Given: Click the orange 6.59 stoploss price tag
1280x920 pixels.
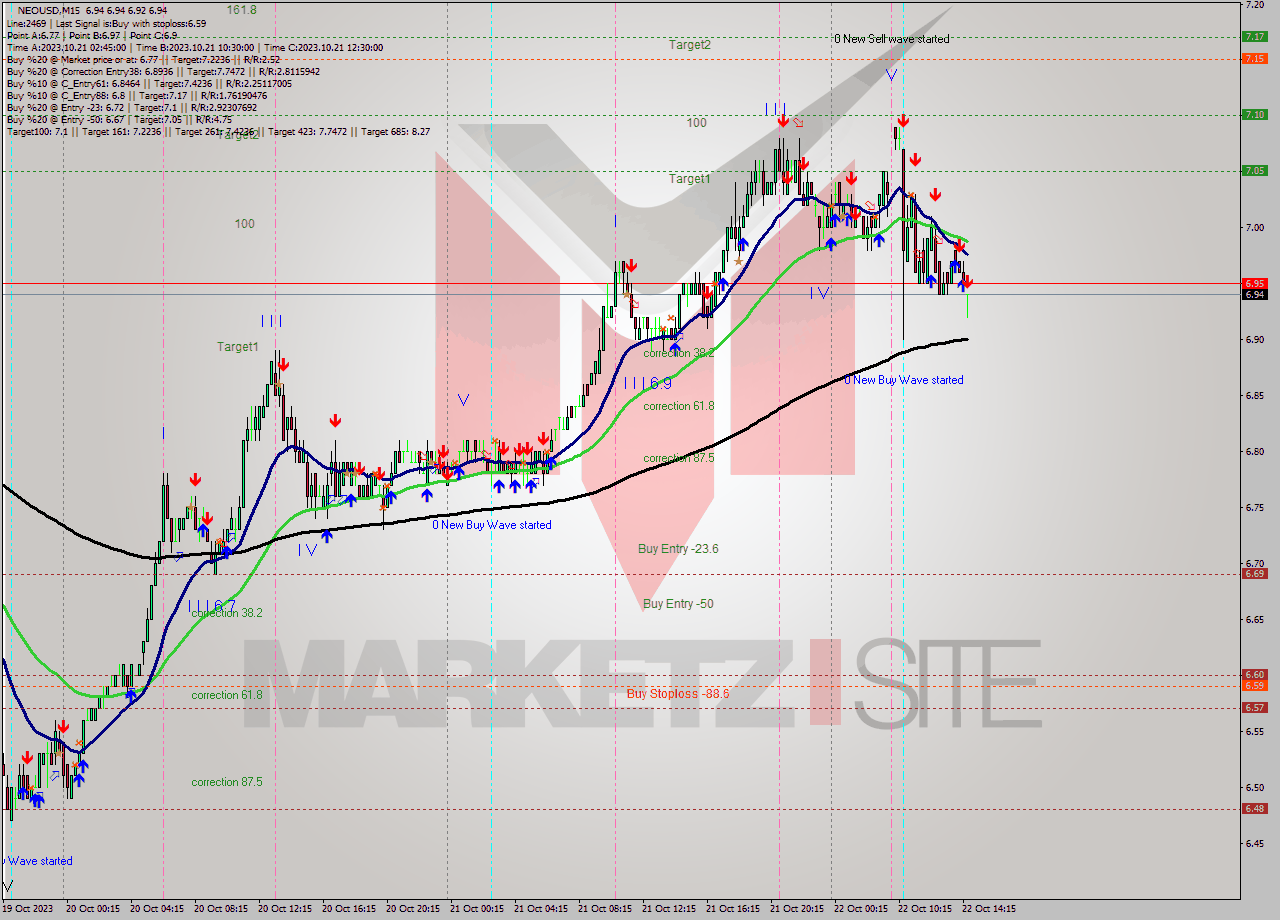Looking at the screenshot, I should point(1254,686).
